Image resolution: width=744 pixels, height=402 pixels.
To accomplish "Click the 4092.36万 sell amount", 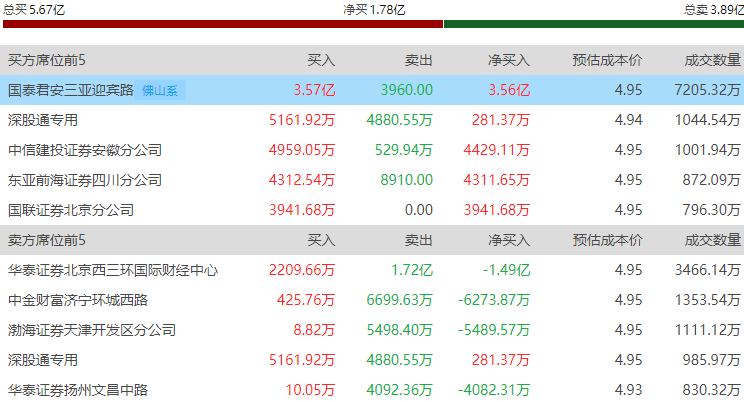I will click(400, 390).
